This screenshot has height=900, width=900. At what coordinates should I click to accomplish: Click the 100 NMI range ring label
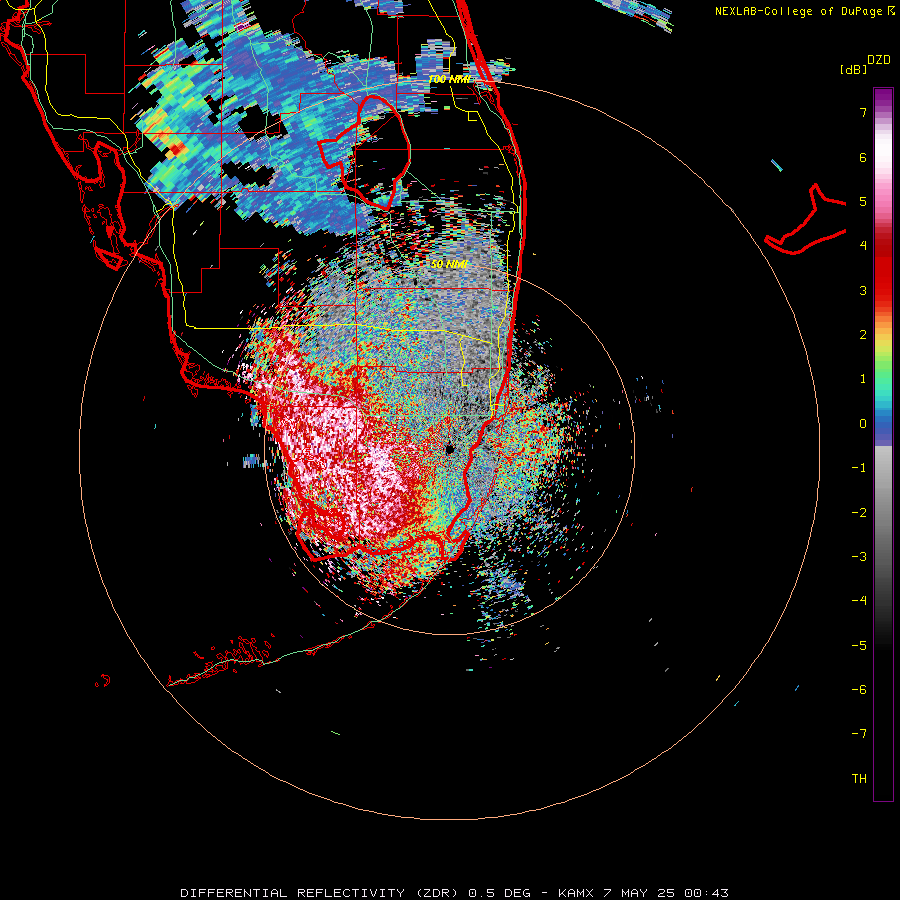449,79
